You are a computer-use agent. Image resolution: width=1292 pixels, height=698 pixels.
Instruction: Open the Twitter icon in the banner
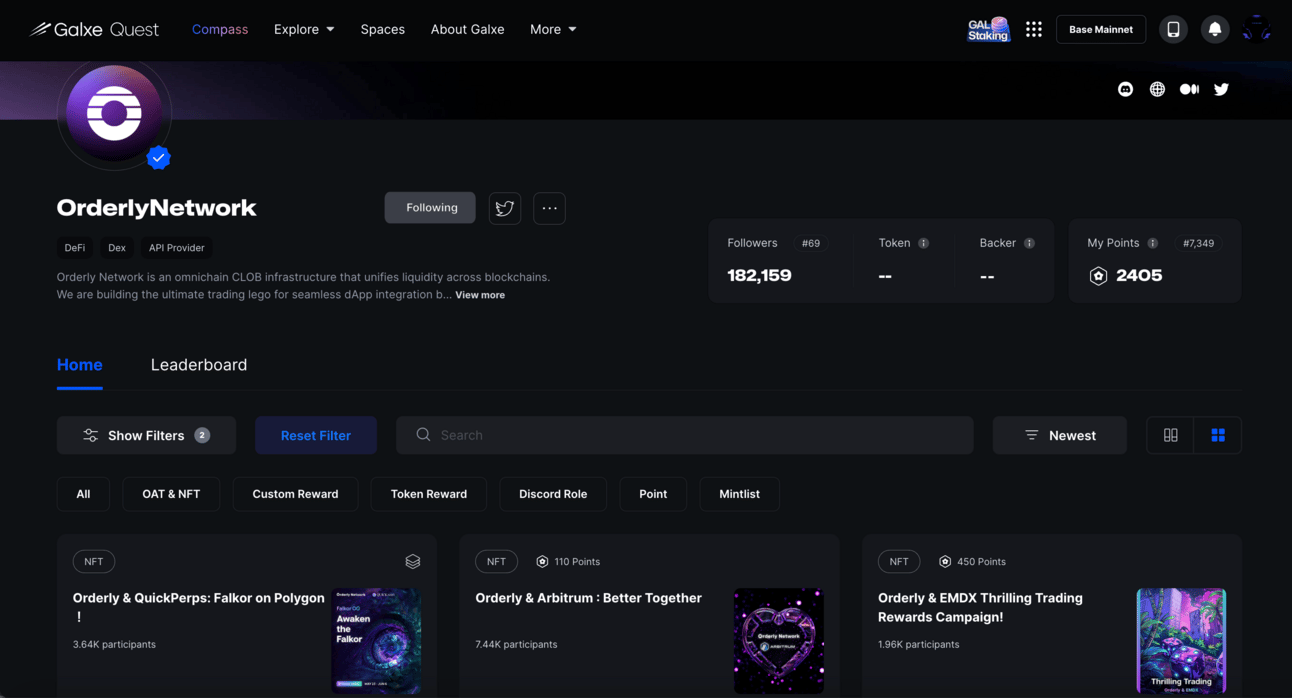(1221, 89)
